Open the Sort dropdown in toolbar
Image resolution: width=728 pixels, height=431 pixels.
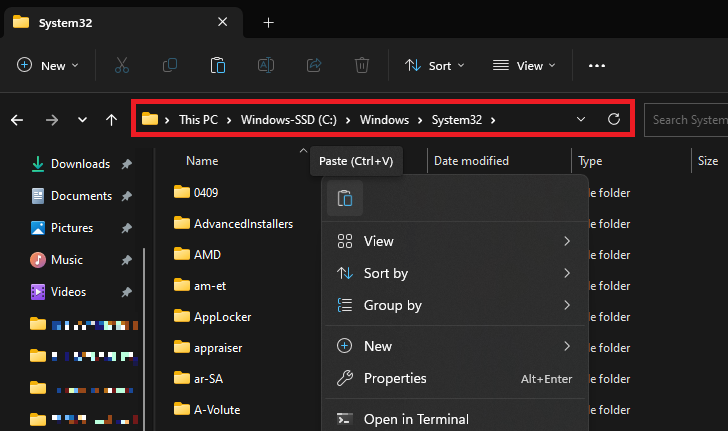click(x=435, y=66)
